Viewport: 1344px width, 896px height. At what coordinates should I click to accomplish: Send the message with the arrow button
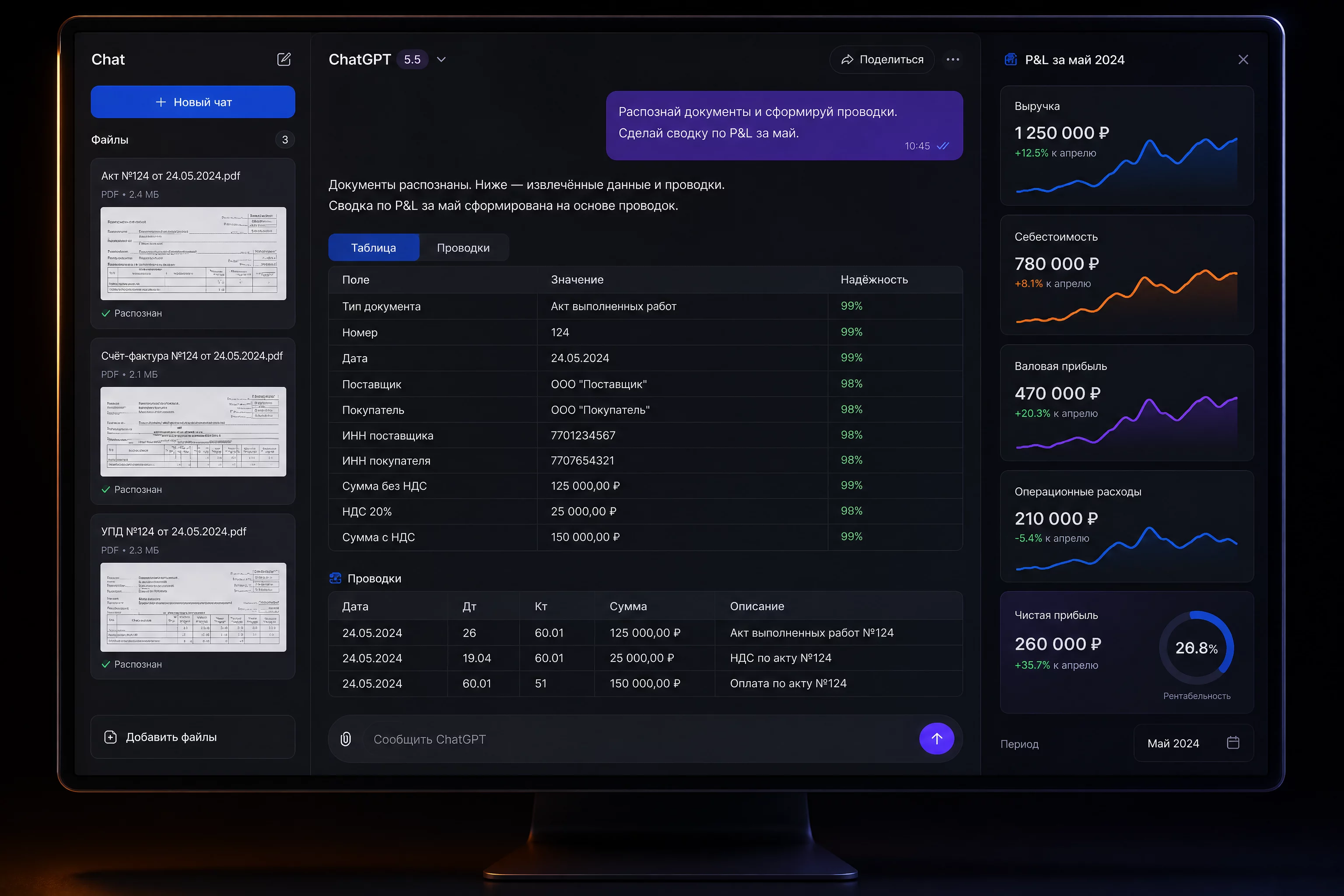point(937,739)
